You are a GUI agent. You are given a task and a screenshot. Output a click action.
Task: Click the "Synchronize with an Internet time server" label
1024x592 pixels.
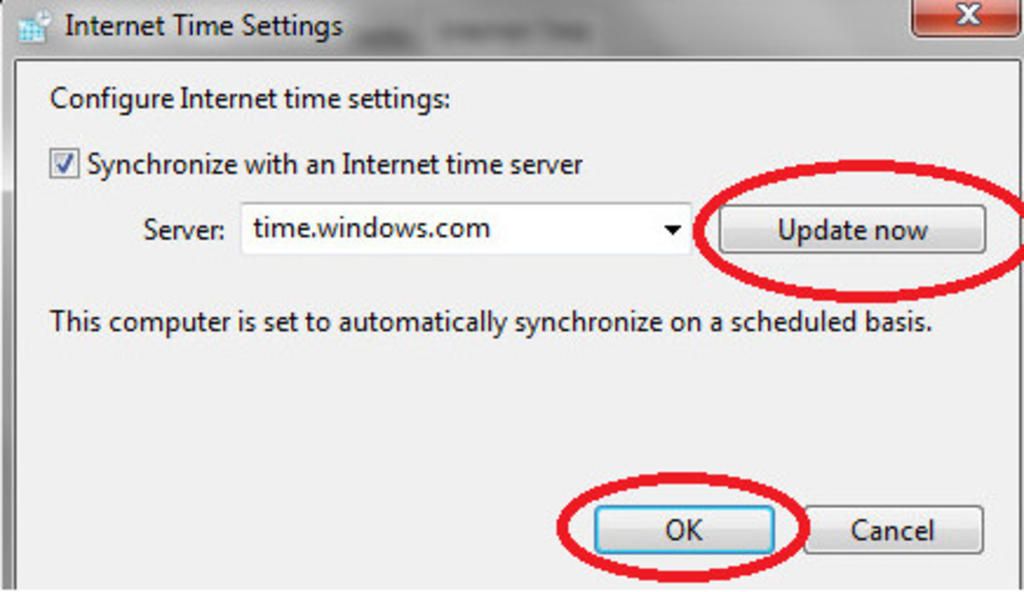[x=334, y=164]
